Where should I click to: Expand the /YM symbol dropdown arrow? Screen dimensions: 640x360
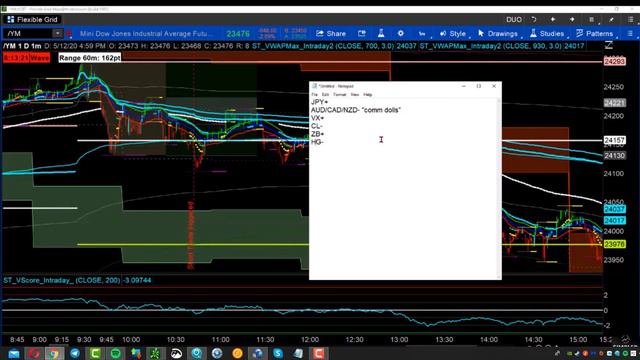click(58, 33)
